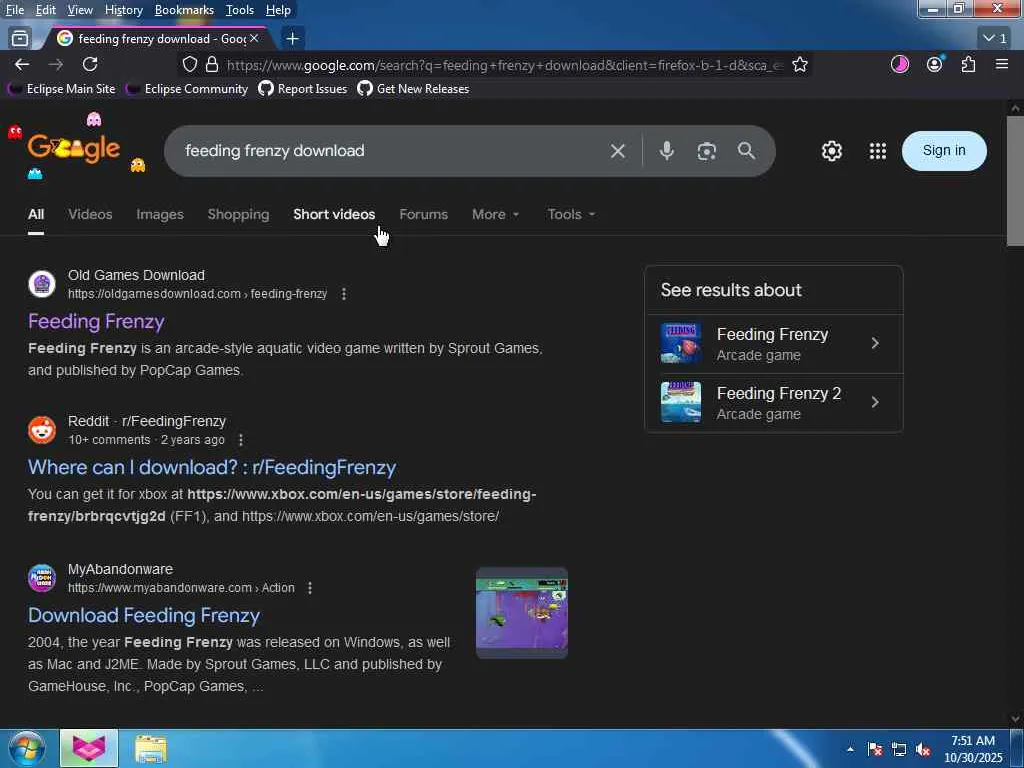
Task: Open Eclipse Main Site bookmark
Action: pyautogui.click(x=61, y=89)
